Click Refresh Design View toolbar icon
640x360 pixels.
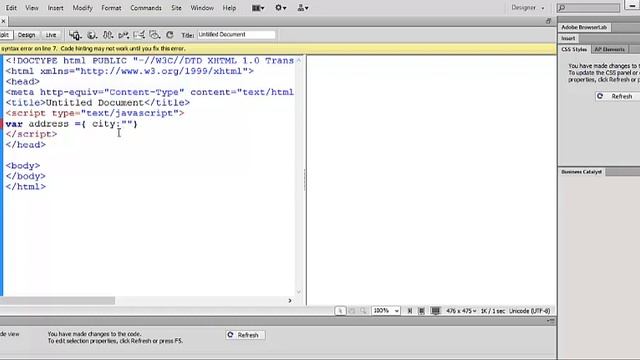pyautogui.click(x=170, y=35)
